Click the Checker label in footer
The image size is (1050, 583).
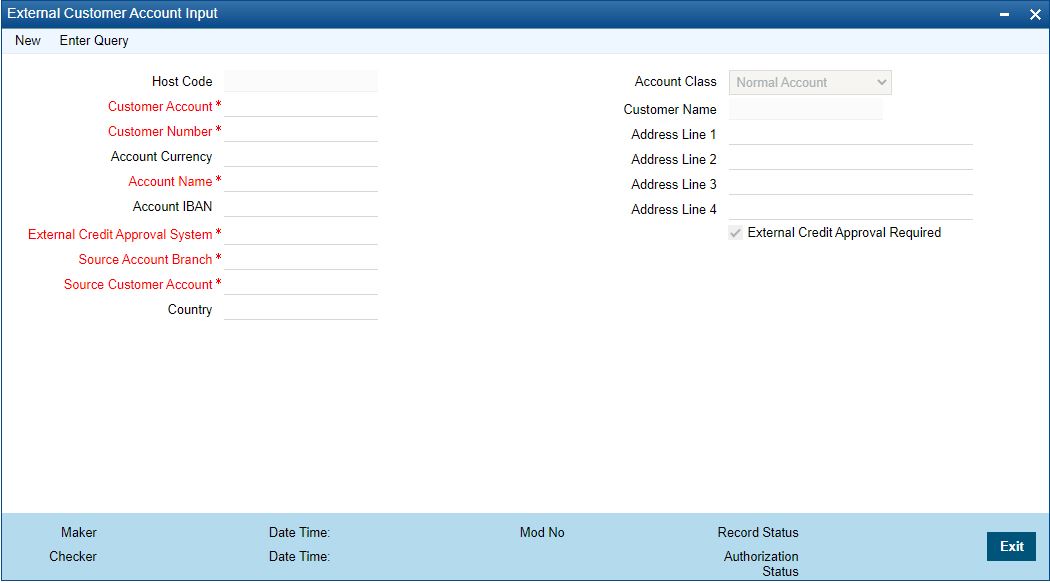pos(73,556)
